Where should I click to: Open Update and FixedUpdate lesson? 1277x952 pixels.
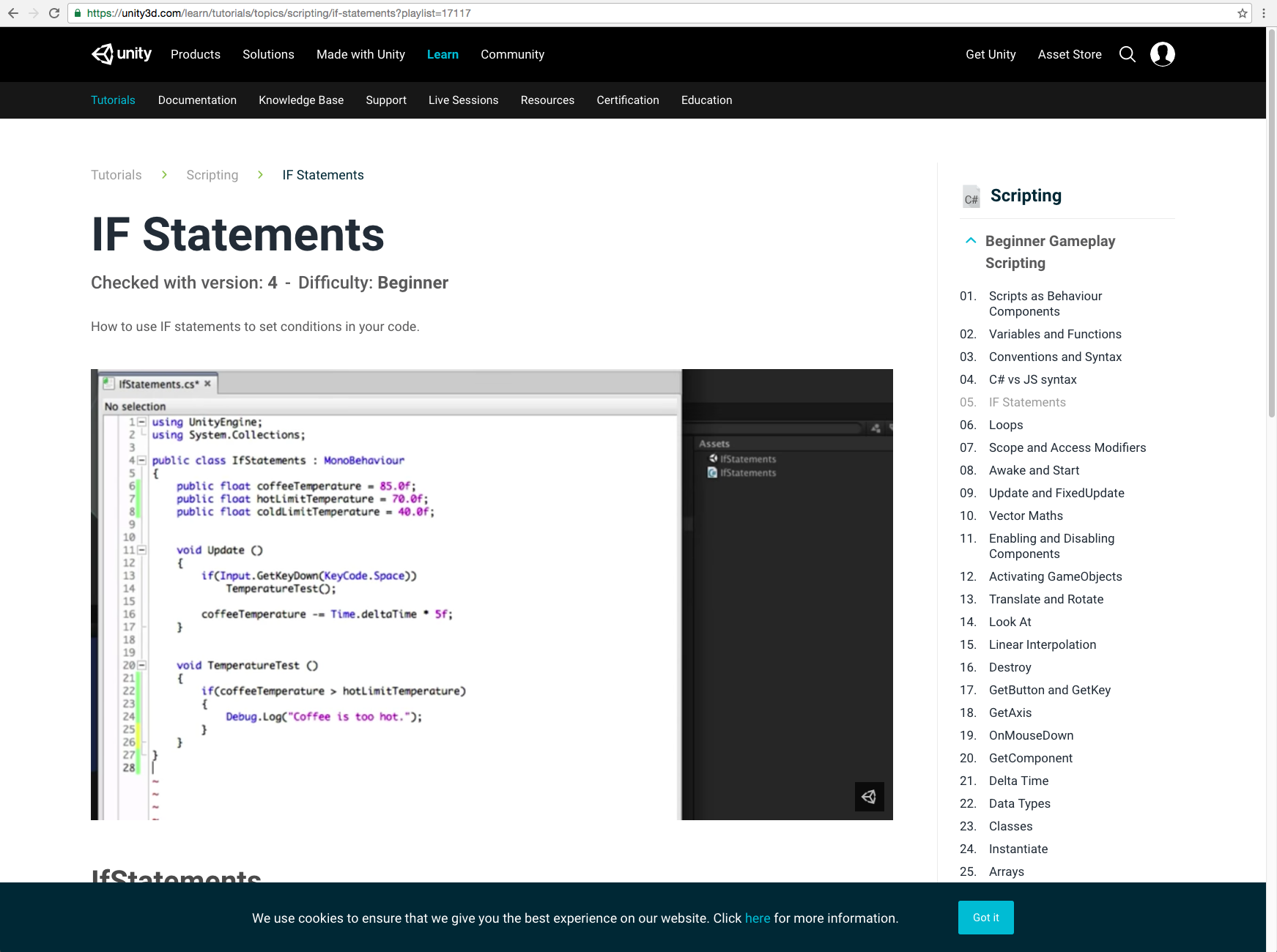tap(1056, 493)
